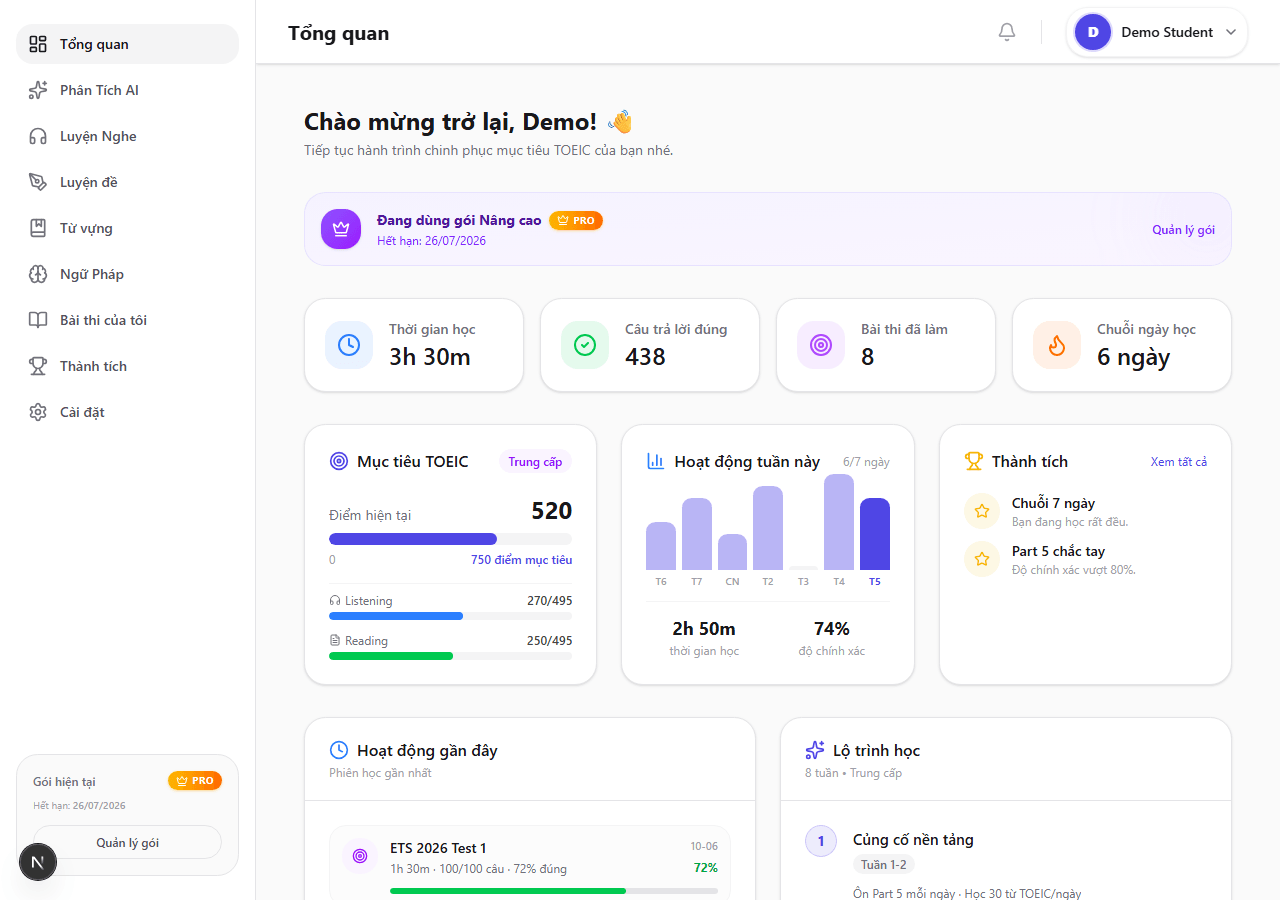Open Tổng quan in the sidebar
This screenshot has height=900, width=1280.
pos(127,44)
